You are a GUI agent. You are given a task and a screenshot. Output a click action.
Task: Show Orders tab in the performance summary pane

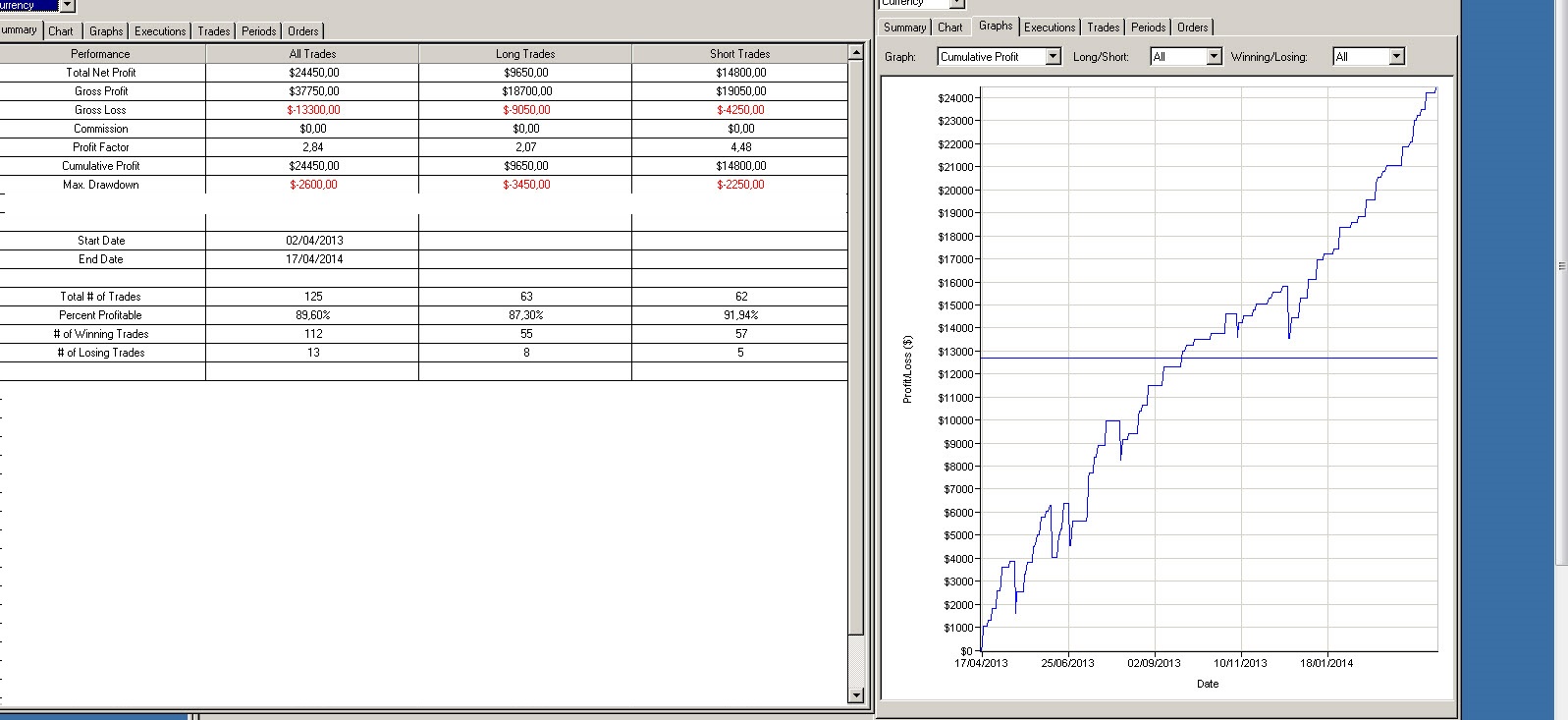click(303, 31)
